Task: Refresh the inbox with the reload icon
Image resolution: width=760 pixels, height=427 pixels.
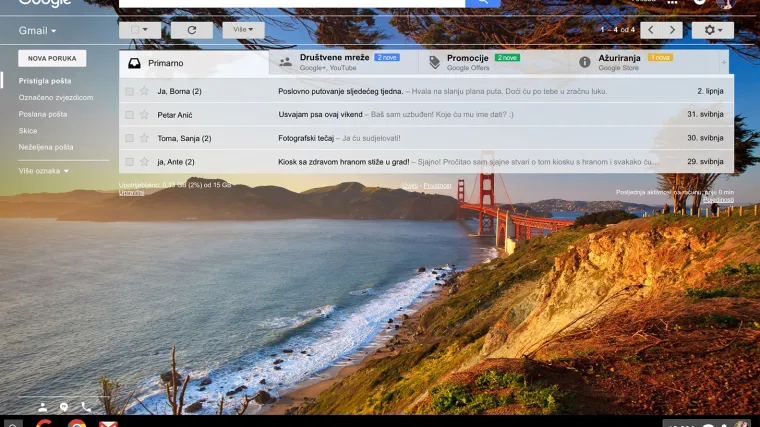Action: [x=191, y=30]
